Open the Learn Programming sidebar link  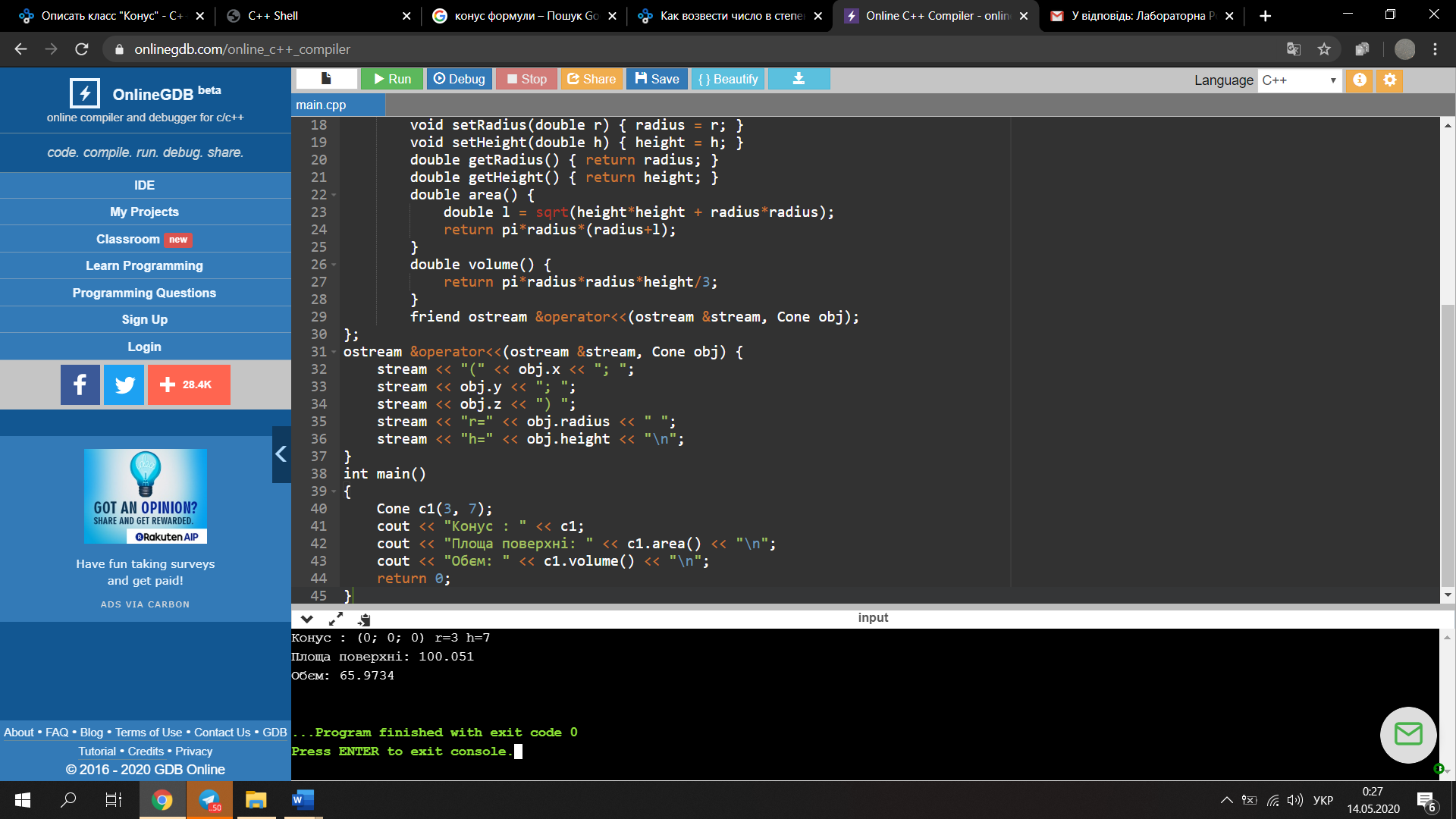point(144,265)
